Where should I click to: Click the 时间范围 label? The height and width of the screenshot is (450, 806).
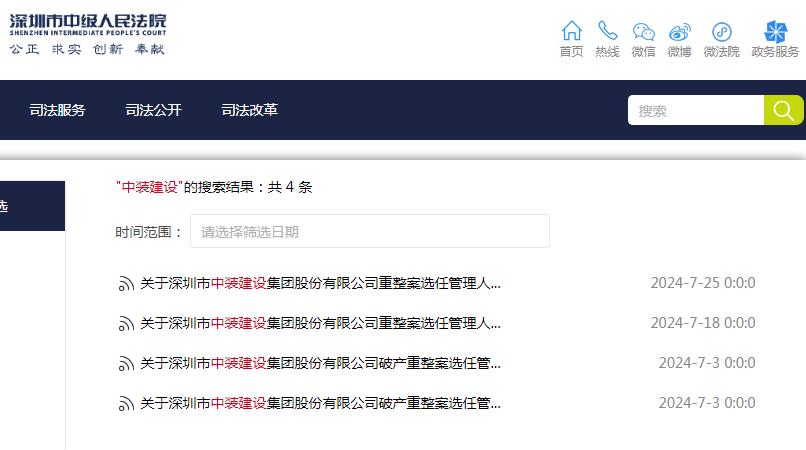tap(149, 232)
